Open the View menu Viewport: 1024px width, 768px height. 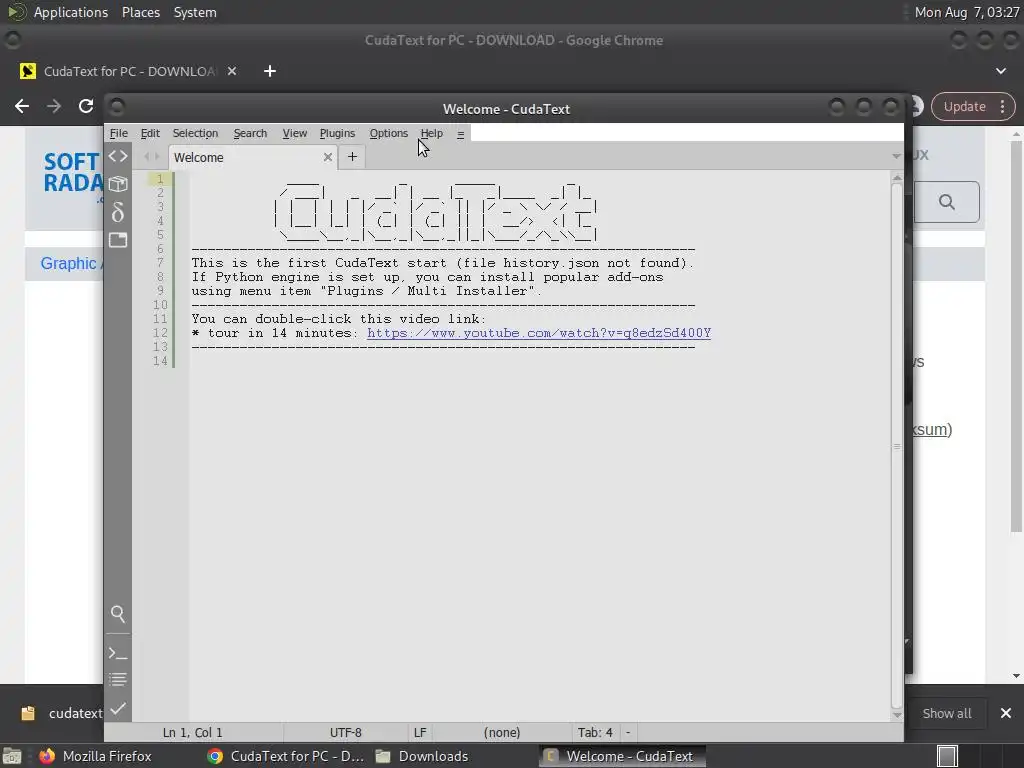[x=295, y=133]
